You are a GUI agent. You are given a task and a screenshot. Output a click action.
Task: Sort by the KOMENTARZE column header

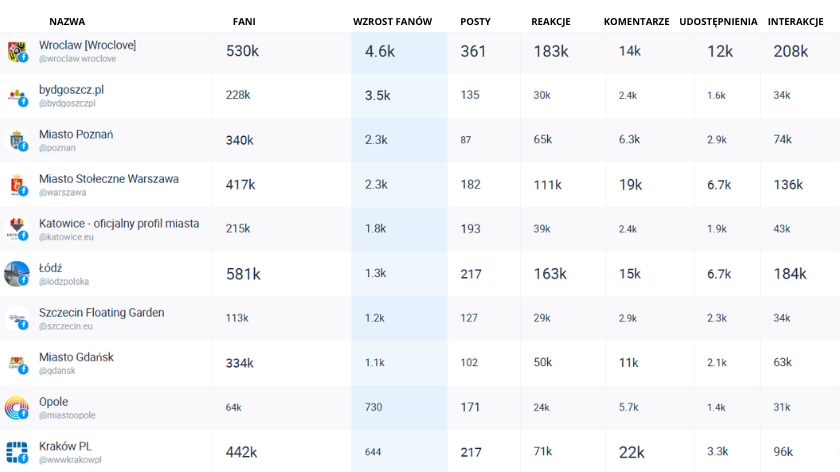(x=636, y=21)
